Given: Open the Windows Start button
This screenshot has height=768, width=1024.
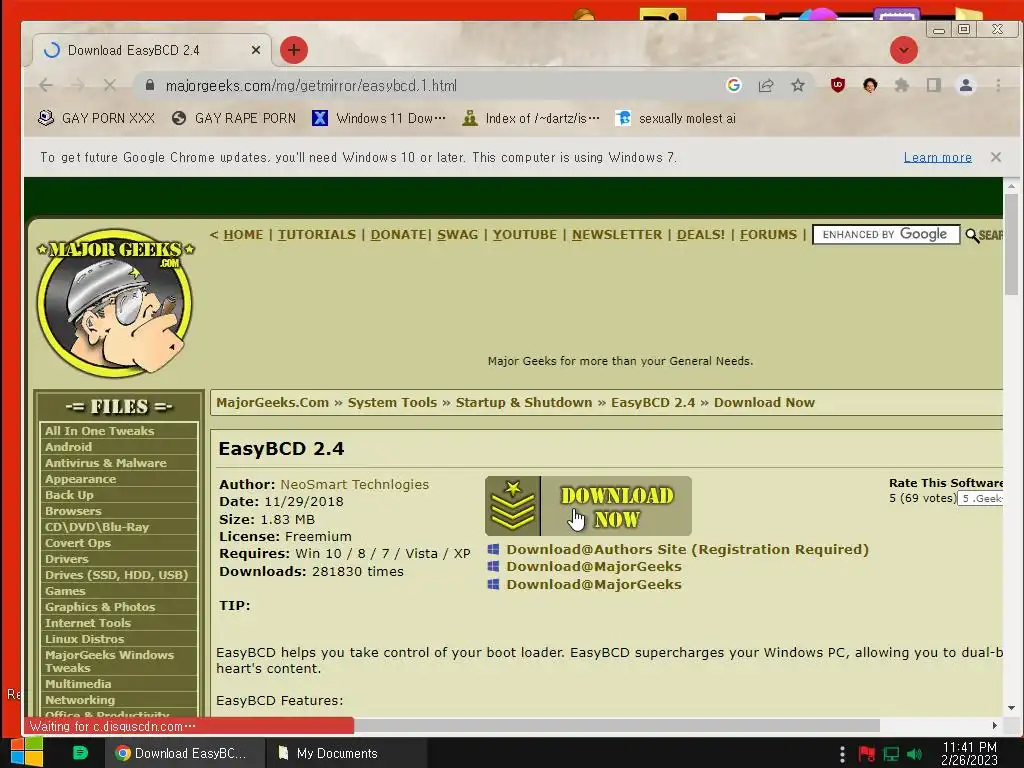Looking at the screenshot, I should pyautogui.click(x=27, y=752).
